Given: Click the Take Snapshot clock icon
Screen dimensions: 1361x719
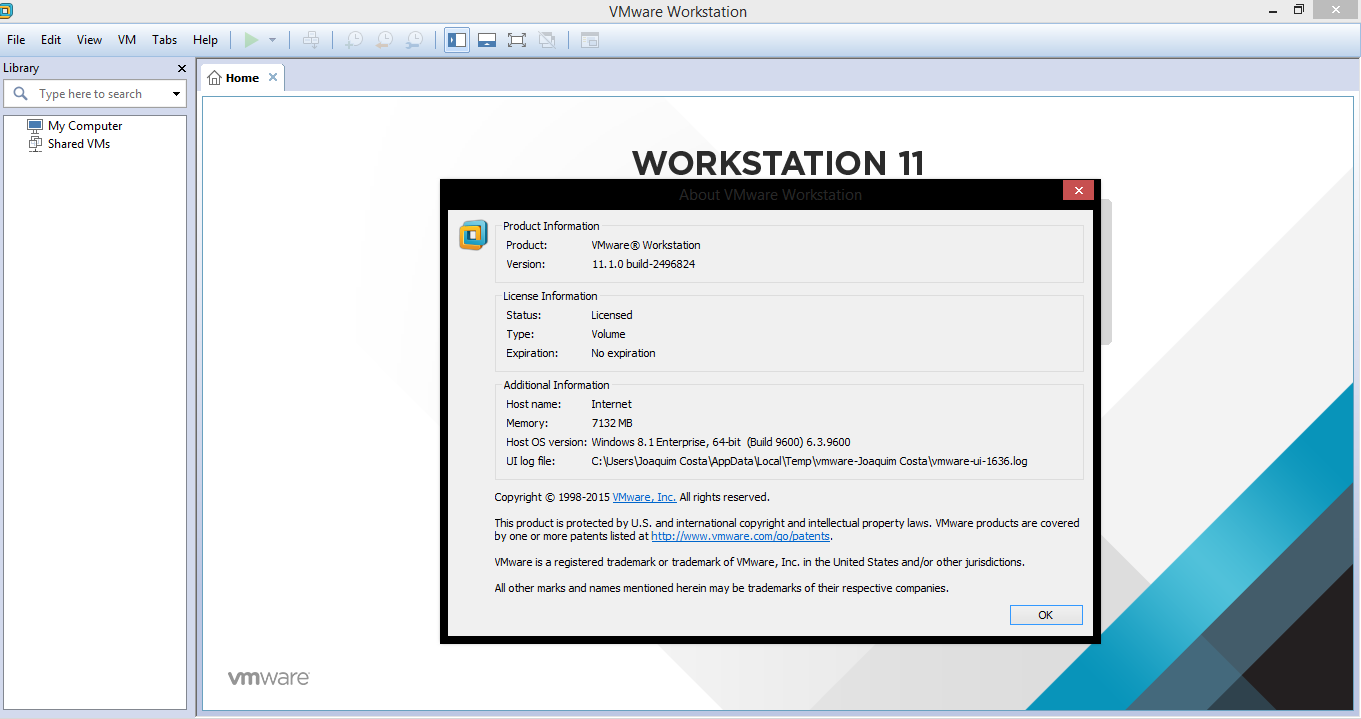Looking at the screenshot, I should 354,40.
